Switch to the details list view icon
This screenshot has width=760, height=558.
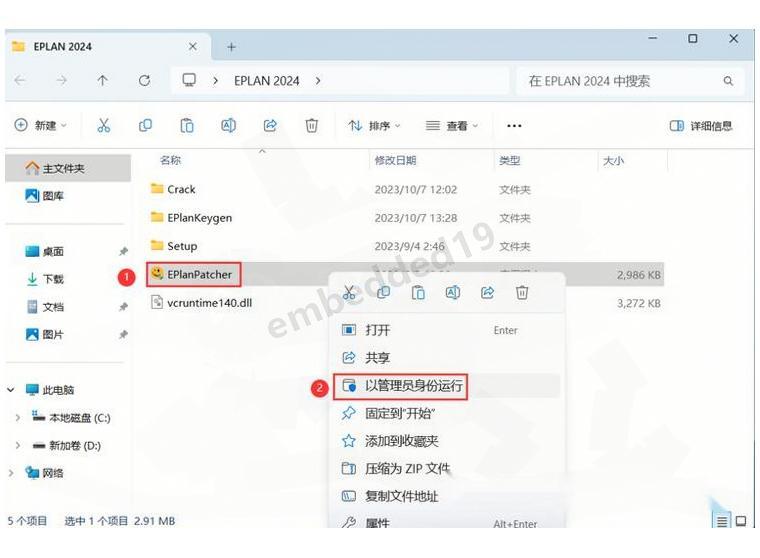722,521
